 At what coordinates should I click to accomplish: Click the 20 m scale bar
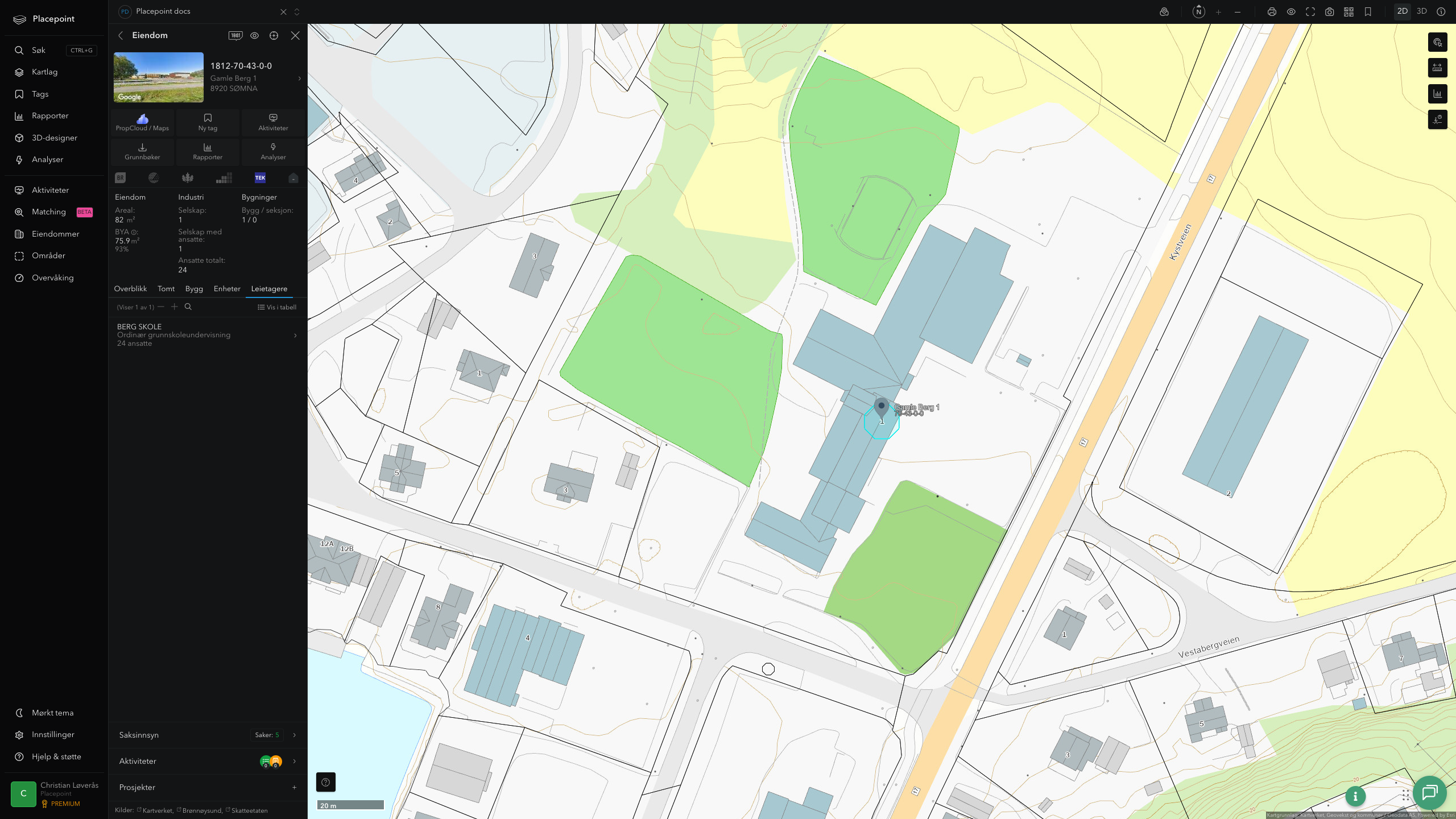click(x=350, y=805)
